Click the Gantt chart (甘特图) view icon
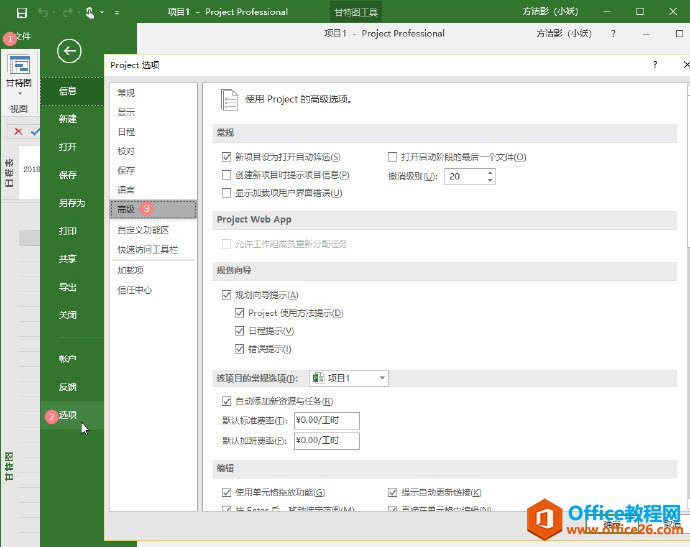This screenshot has width=690, height=547. point(19,66)
